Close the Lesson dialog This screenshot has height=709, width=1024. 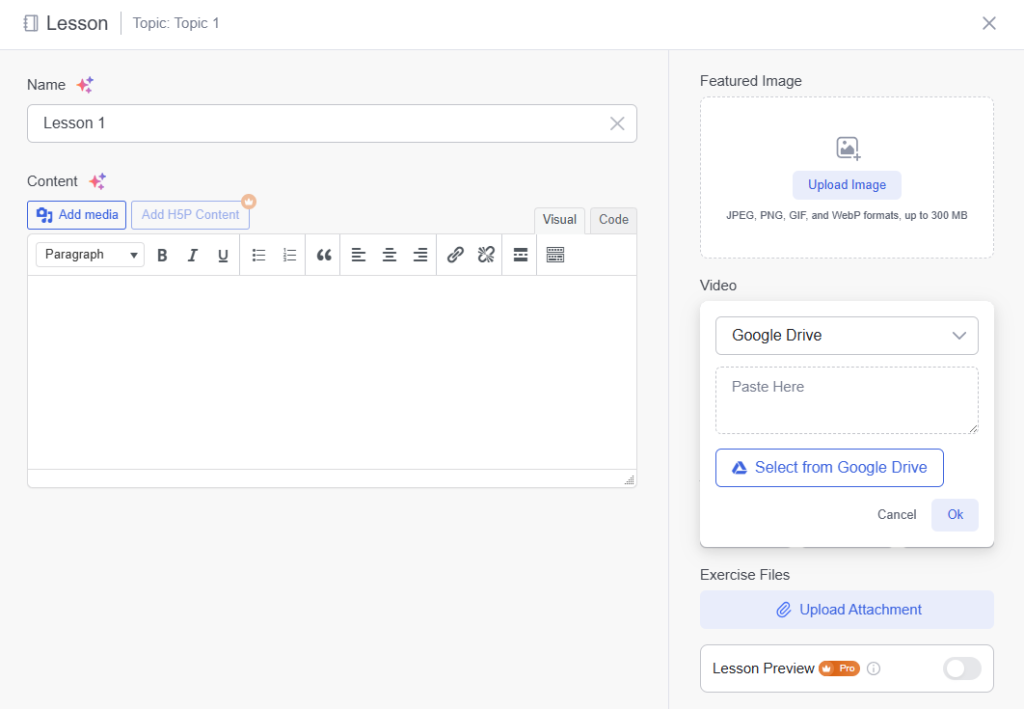[989, 24]
